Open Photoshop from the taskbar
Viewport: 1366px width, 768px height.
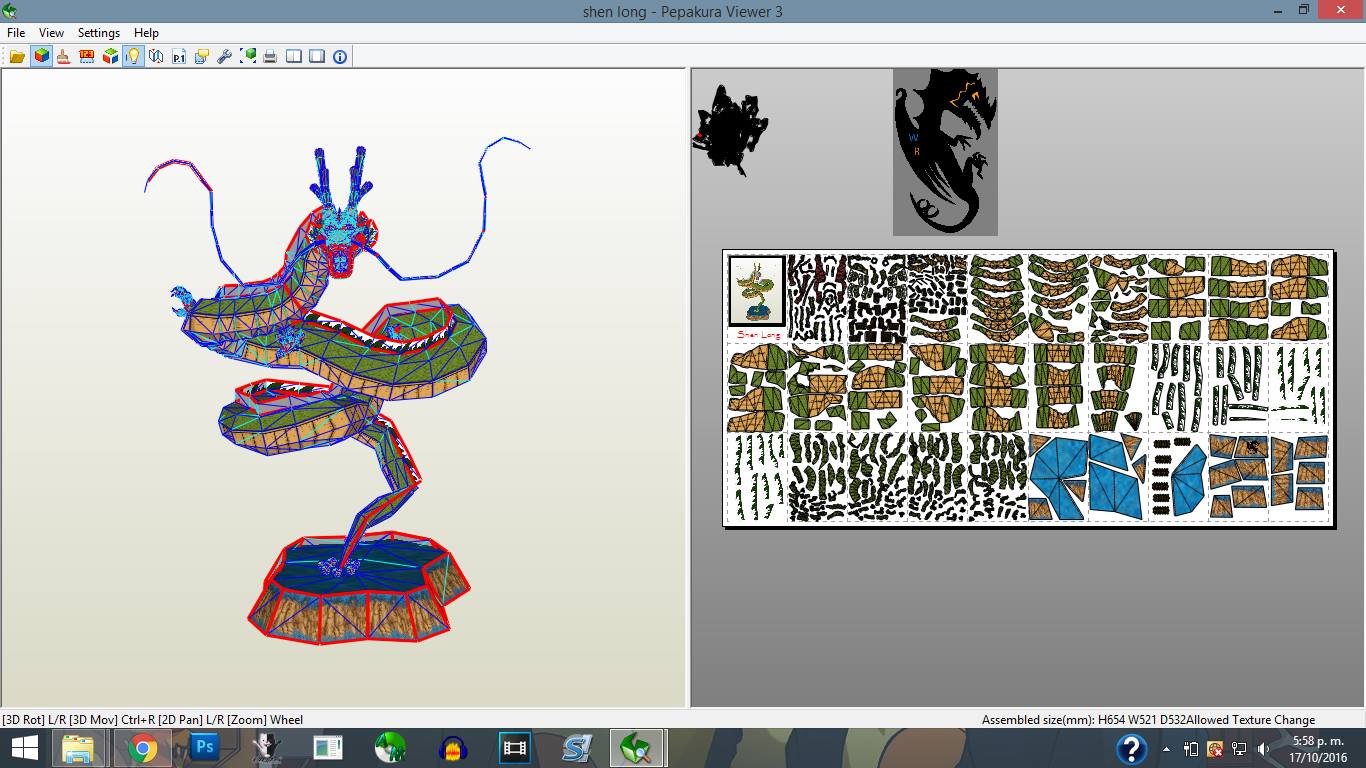point(204,748)
